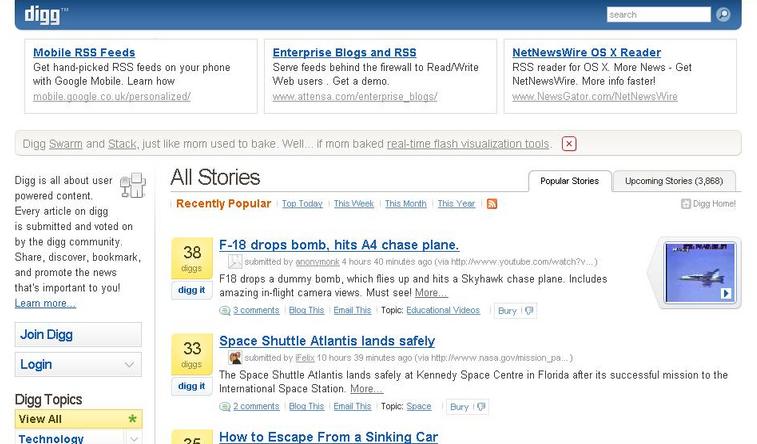757x444 pixels.
Task: Click the digg robot mascot icon
Action: (133, 185)
